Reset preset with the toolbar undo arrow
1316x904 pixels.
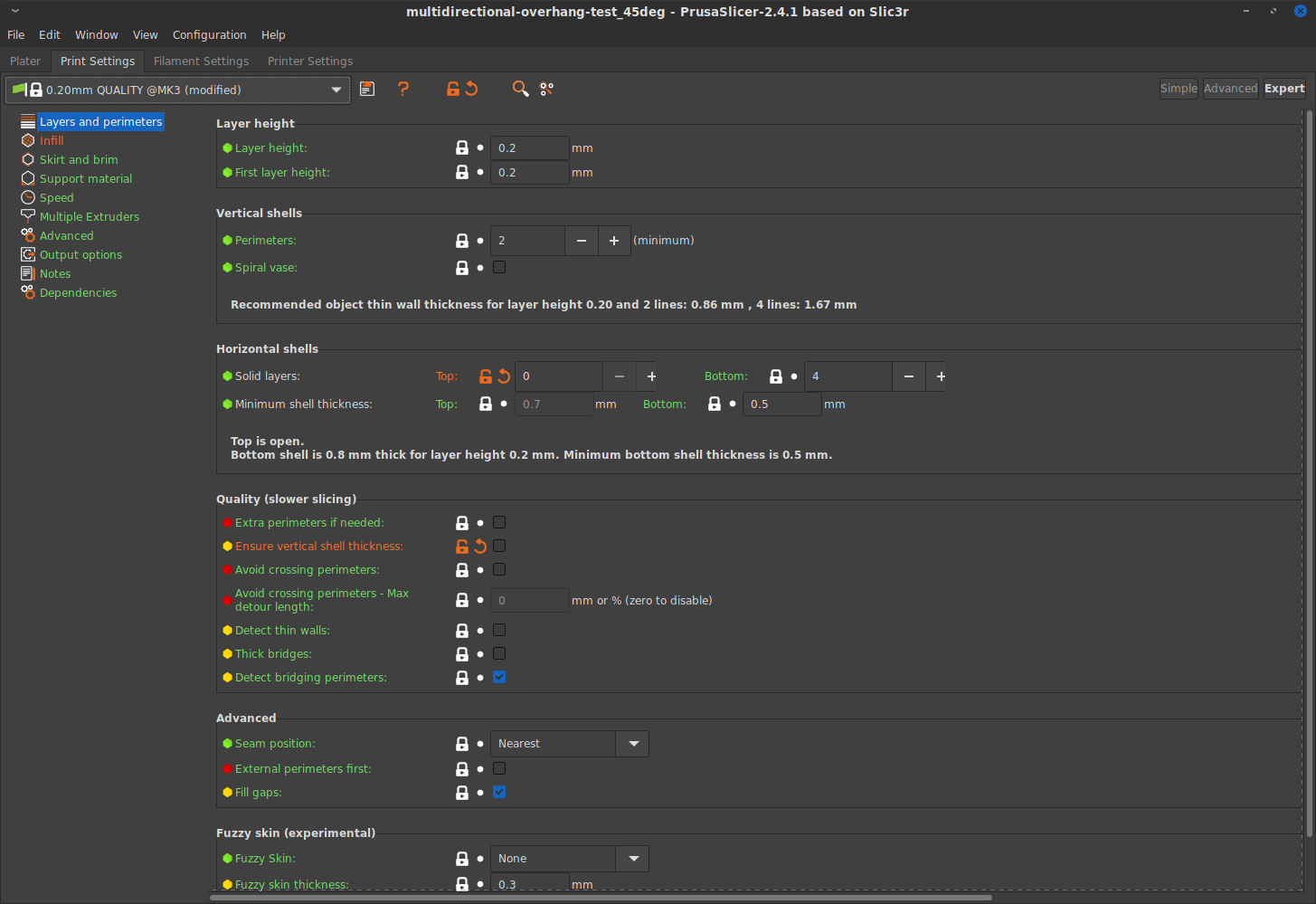click(471, 89)
